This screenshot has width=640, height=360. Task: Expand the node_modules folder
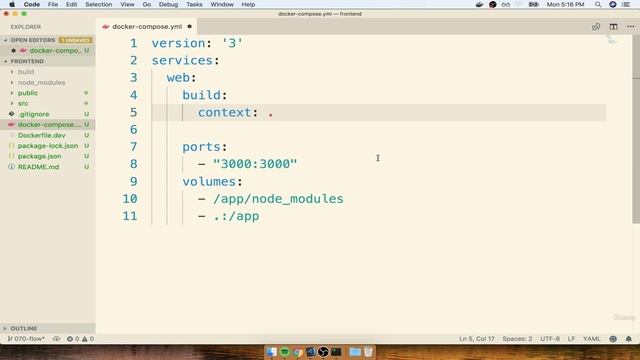(41, 82)
